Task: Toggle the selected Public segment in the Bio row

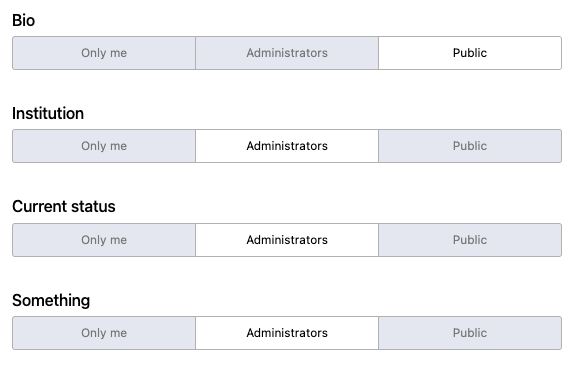Action: coord(470,53)
